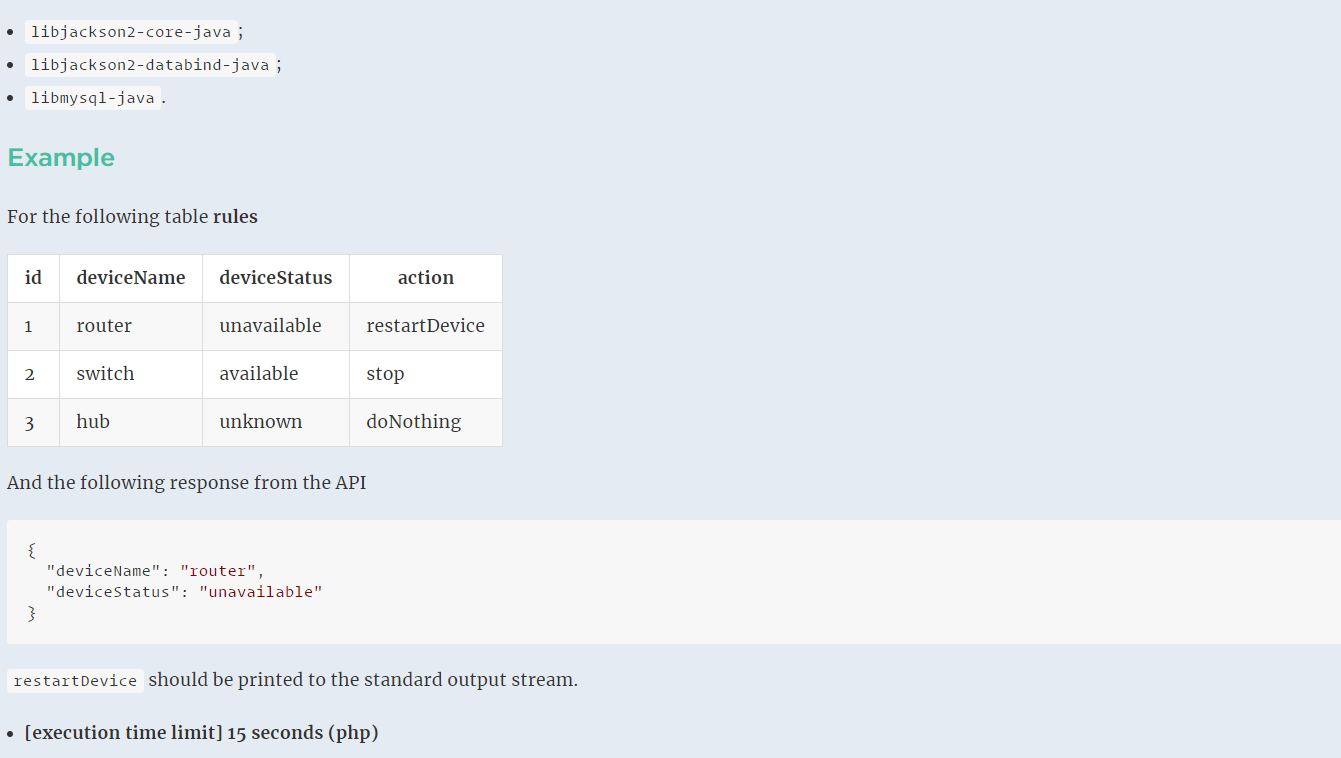Select the unavailable status cell
Image resolution: width=1341 pixels, height=758 pixels.
coord(270,325)
